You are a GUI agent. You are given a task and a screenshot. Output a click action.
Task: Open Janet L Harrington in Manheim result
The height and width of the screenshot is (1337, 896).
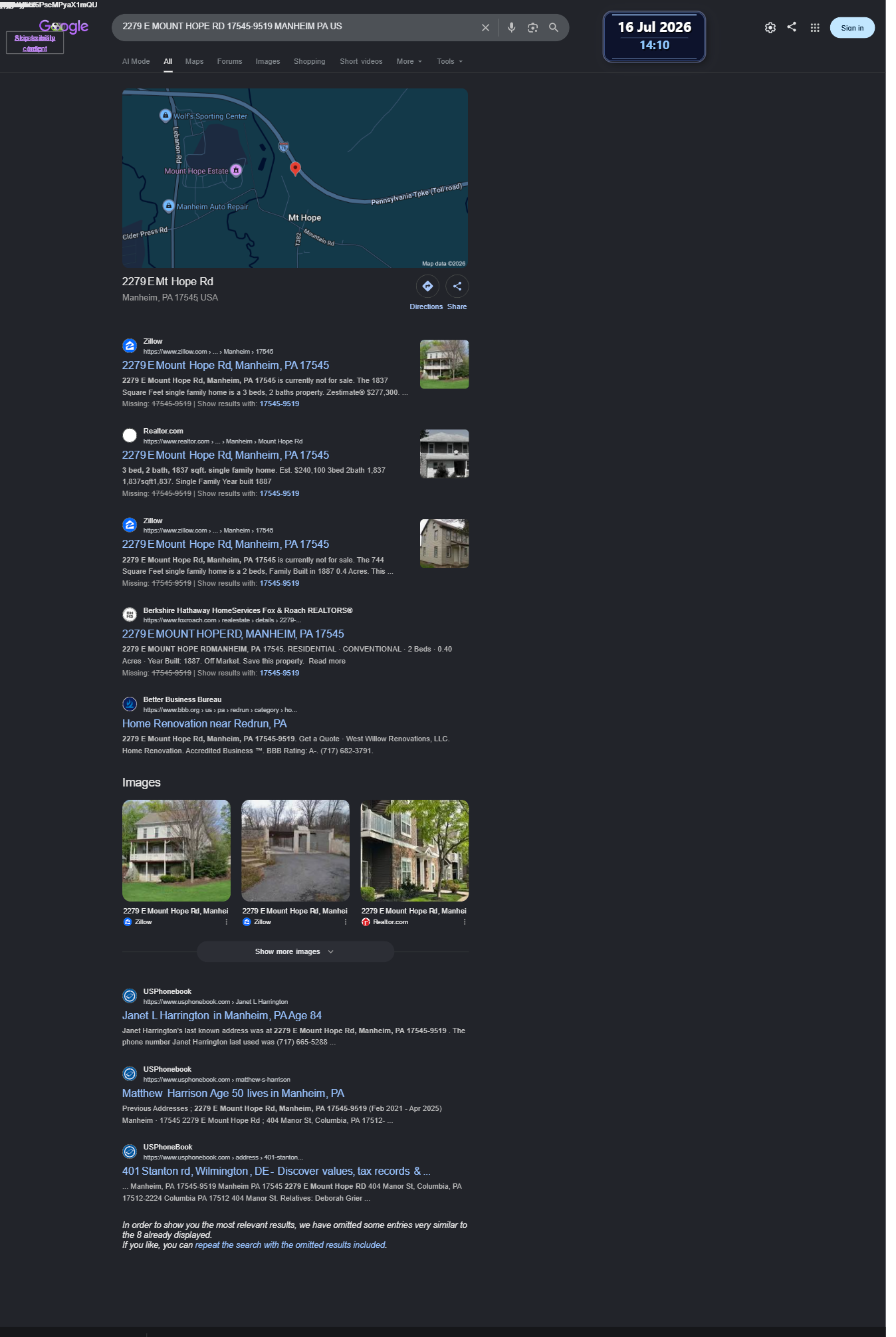(x=222, y=1016)
